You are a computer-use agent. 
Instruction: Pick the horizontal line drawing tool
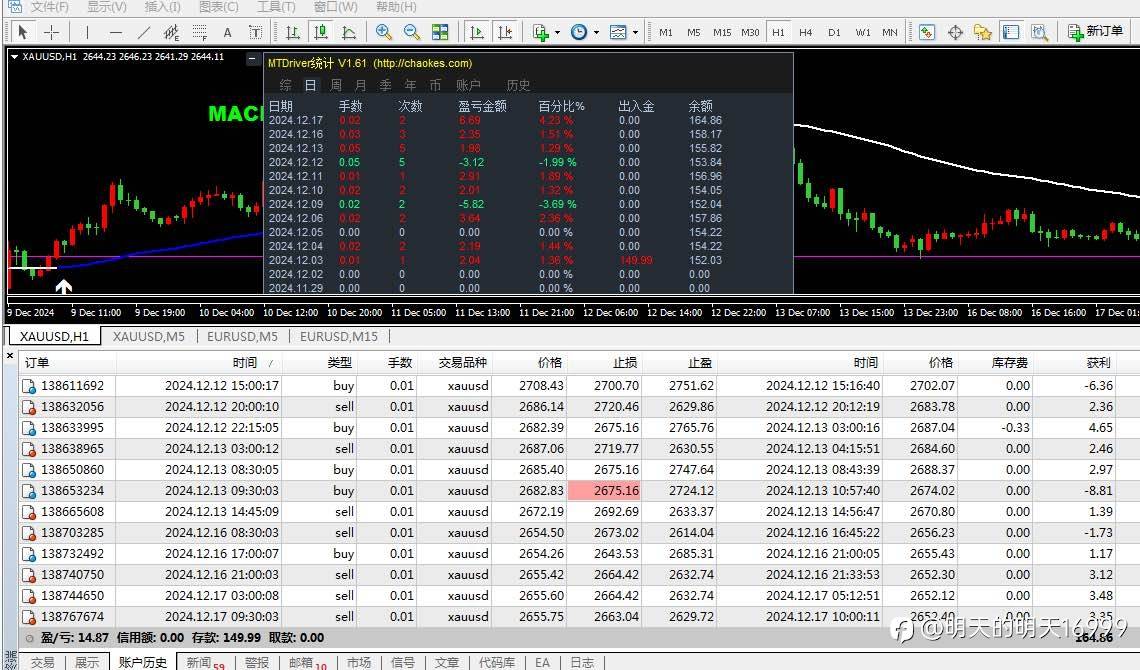(116, 32)
